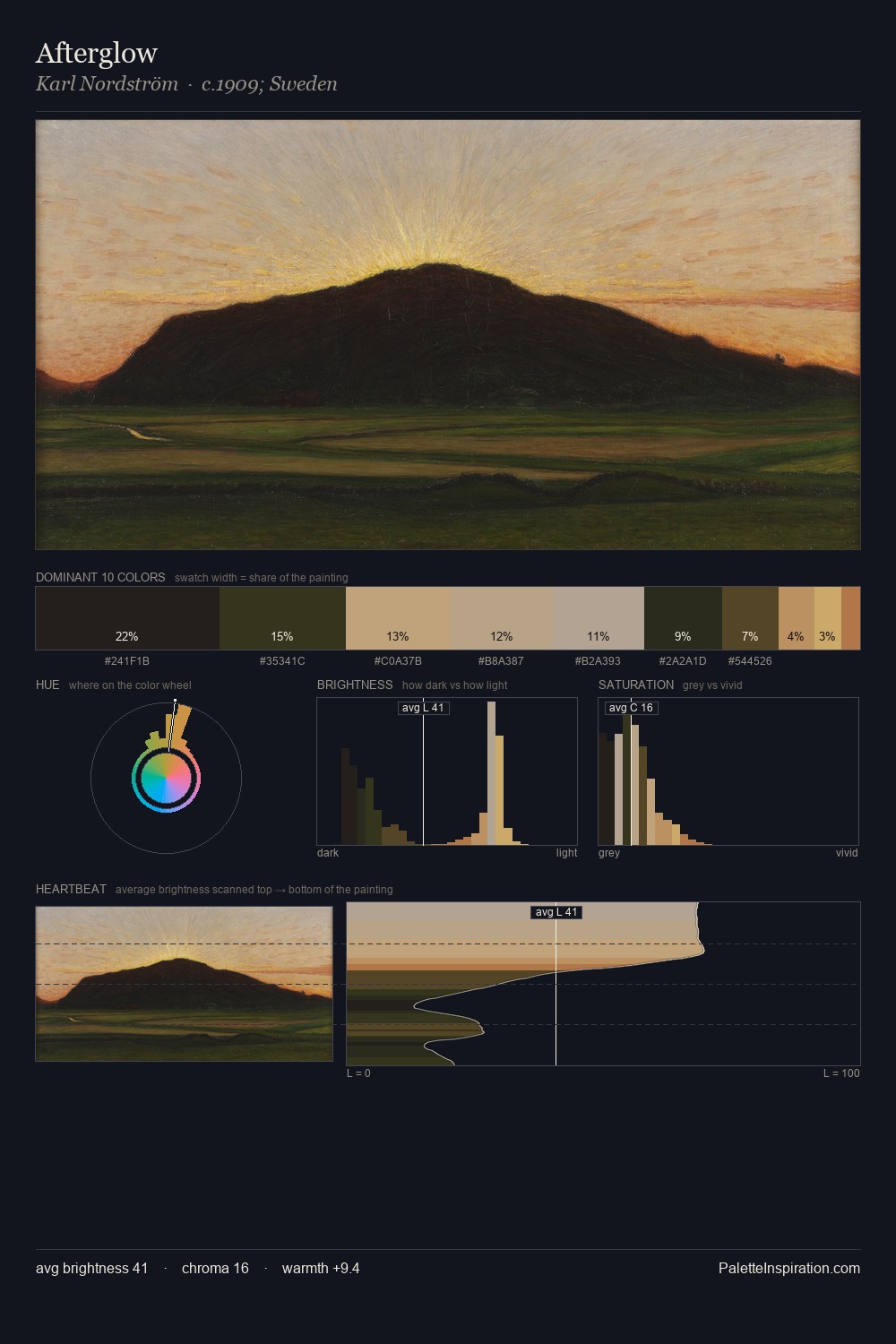Click hex code '#C0A37B'
Screen dimensions: 896x1344
(398, 661)
